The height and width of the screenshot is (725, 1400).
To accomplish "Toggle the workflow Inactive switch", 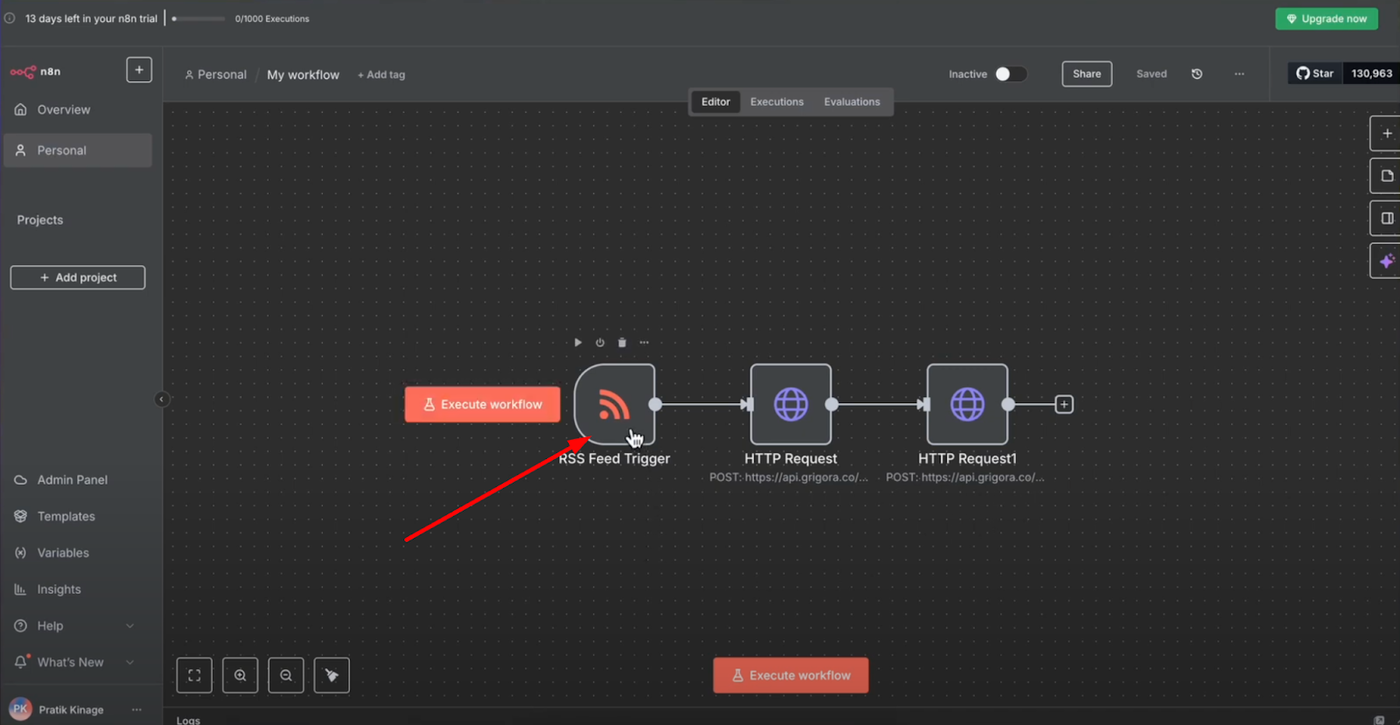I will tap(1010, 74).
